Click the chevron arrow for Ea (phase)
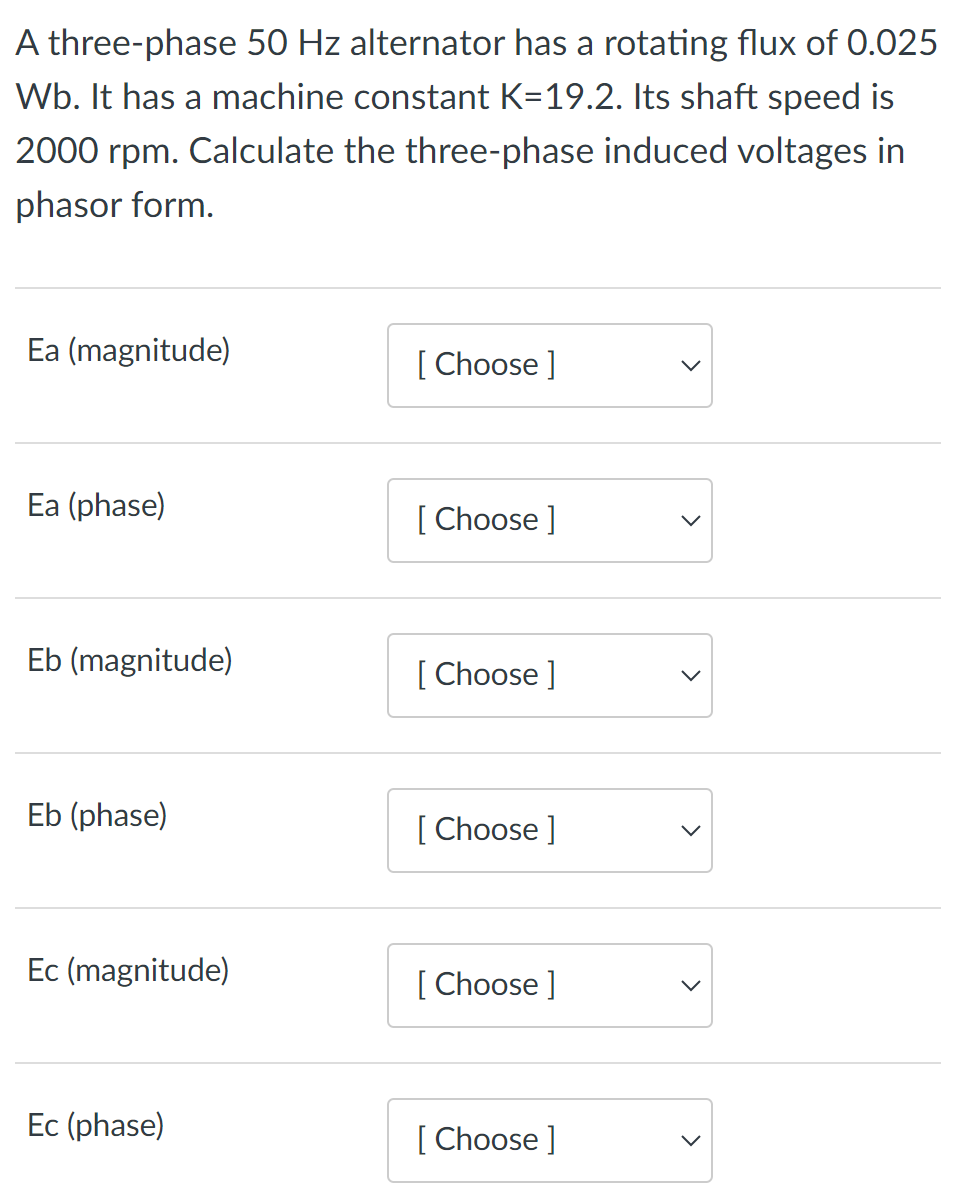Screen dimensions: 961x1184 pyautogui.click(x=687, y=521)
